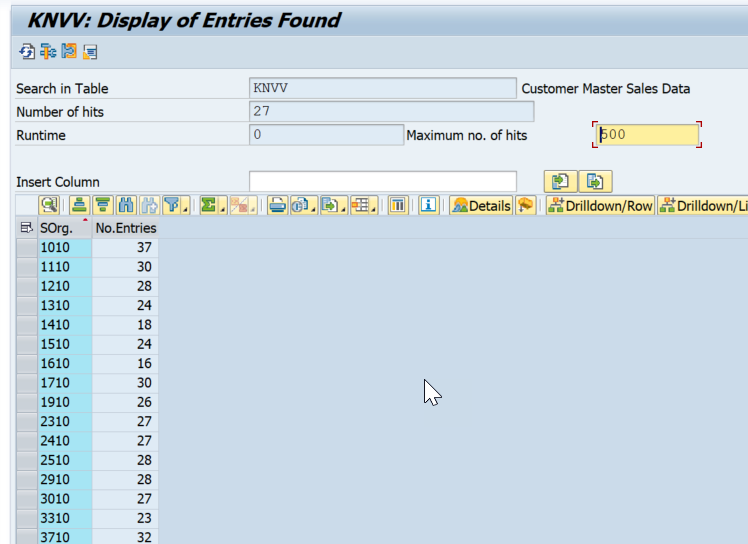Viewport: 748px width, 544px height.
Task: Click first button right of Insert Column field
Action: [559, 181]
